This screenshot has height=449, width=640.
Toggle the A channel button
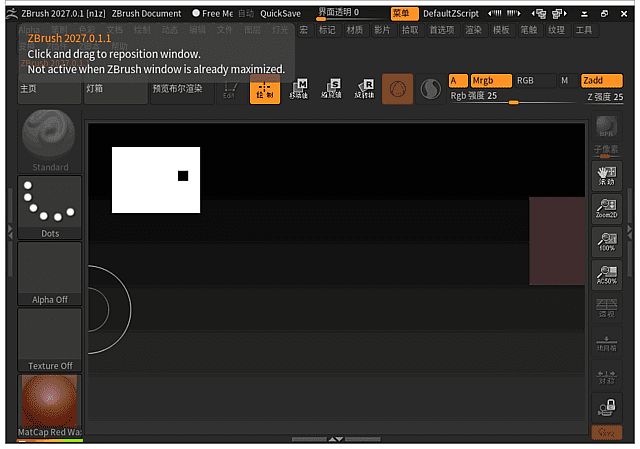point(458,81)
